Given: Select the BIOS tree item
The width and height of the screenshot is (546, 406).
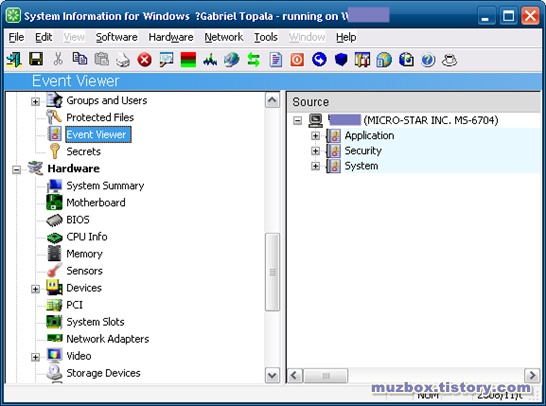Looking at the screenshot, I should pos(78,220).
